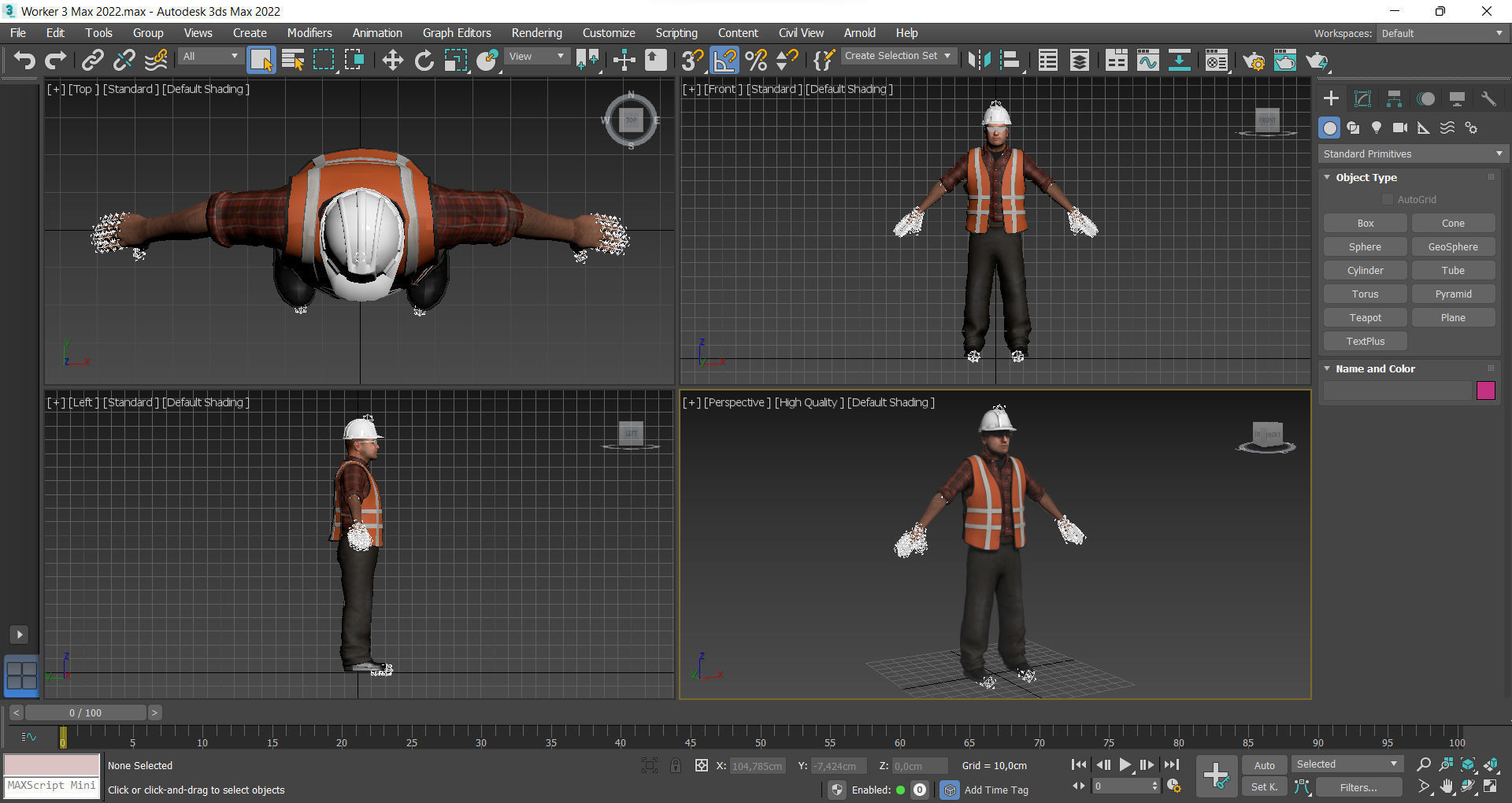Open the Render Setup dialog
Image resolution: width=1512 pixels, height=803 pixels.
click(1254, 61)
